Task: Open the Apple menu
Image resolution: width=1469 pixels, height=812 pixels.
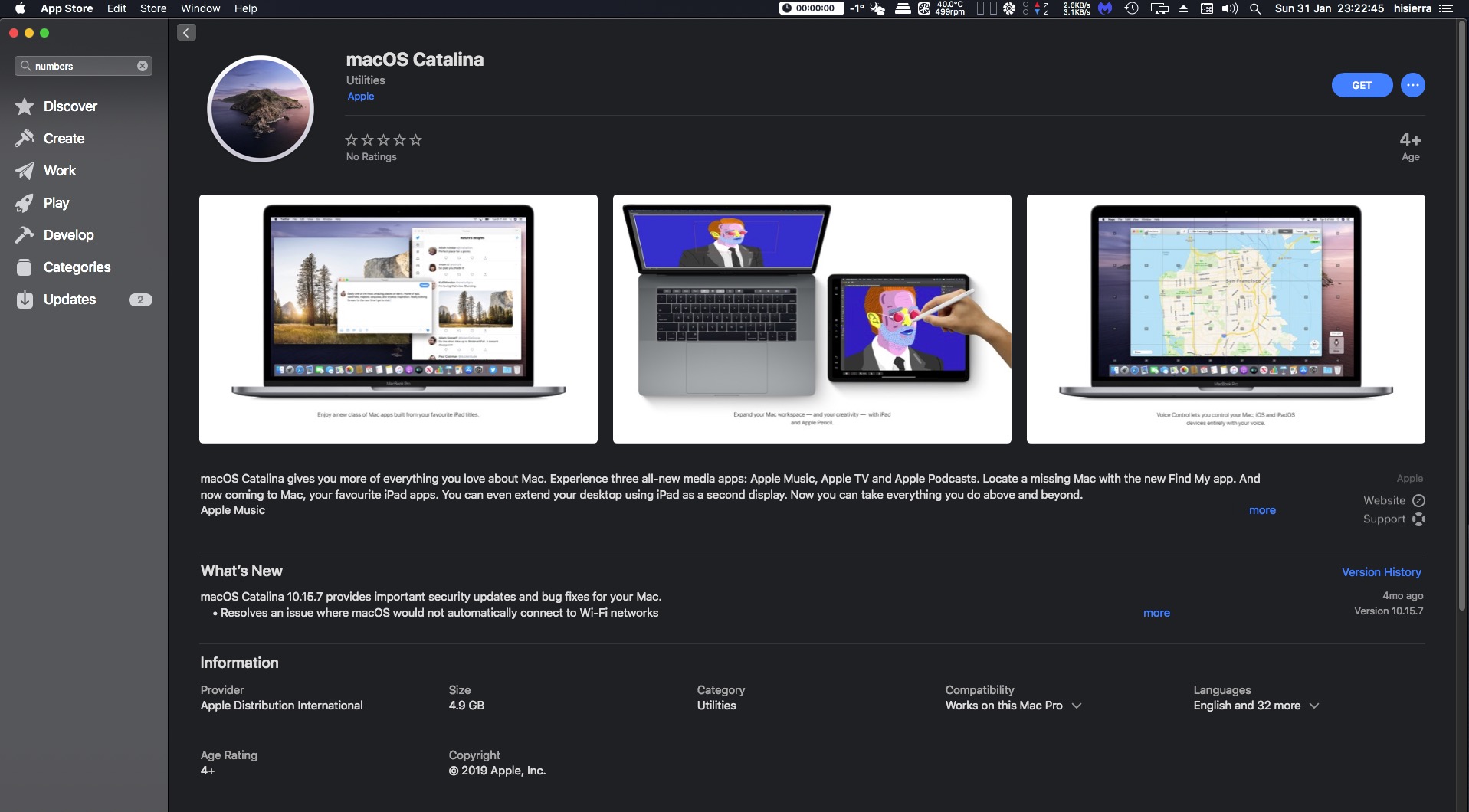Action: pos(21,8)
